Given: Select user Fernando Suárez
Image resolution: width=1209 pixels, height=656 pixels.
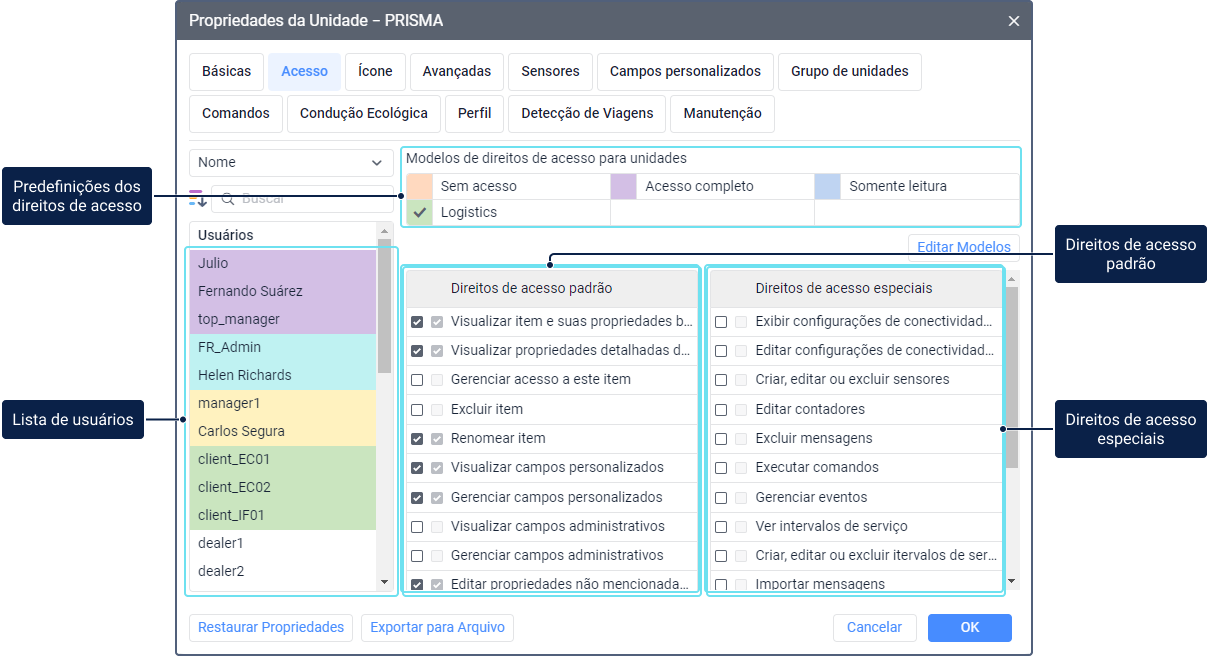Looking at the screenshot, I should click(283, 292).
